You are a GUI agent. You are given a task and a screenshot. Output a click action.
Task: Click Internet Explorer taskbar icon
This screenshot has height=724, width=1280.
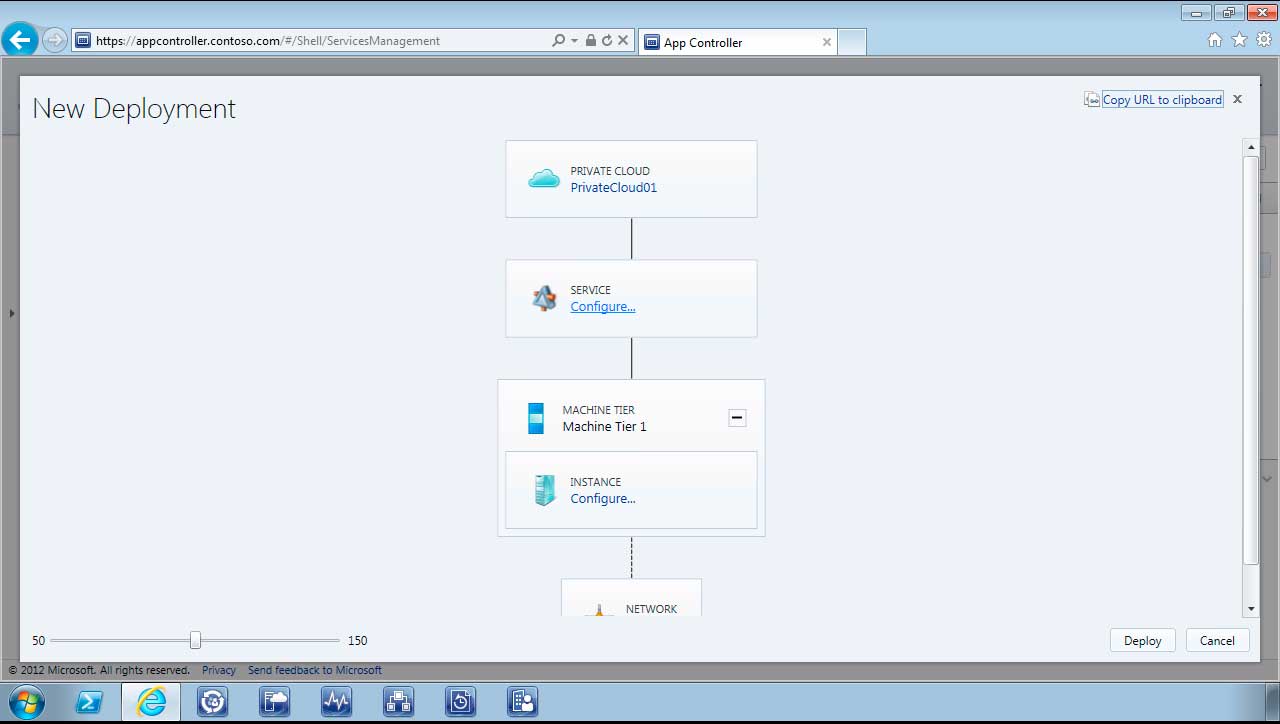(x=151, y=702)
